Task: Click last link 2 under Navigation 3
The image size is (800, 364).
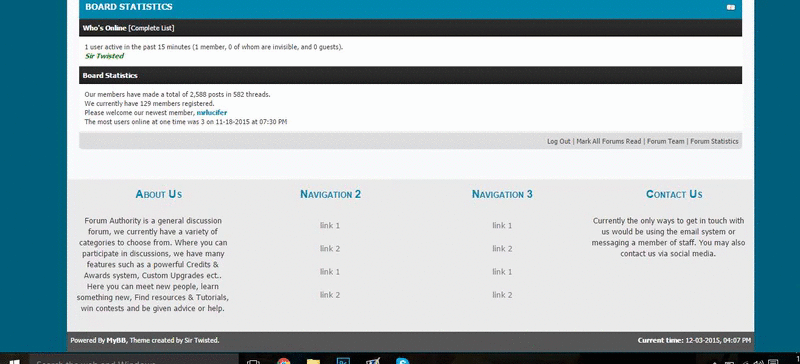Action: (502, 295)
